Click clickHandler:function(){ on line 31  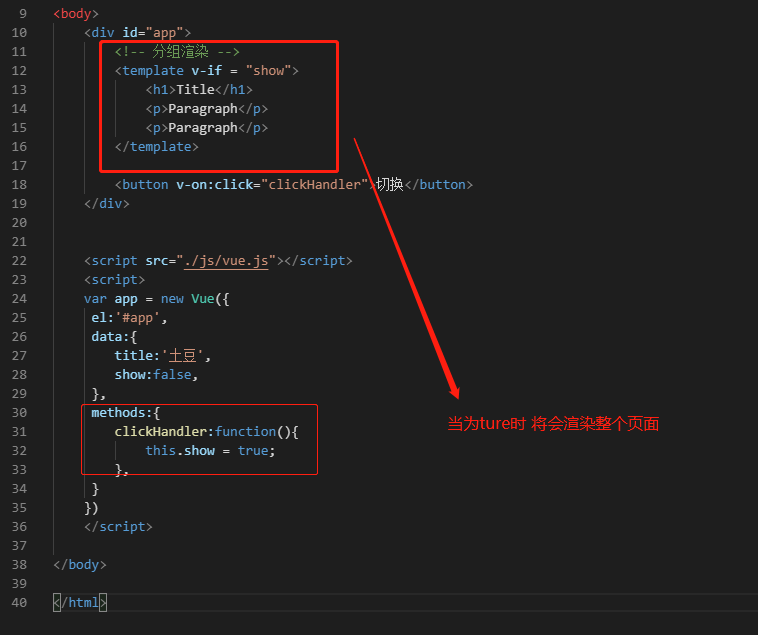pyautogui.click(x=207, y=432)
